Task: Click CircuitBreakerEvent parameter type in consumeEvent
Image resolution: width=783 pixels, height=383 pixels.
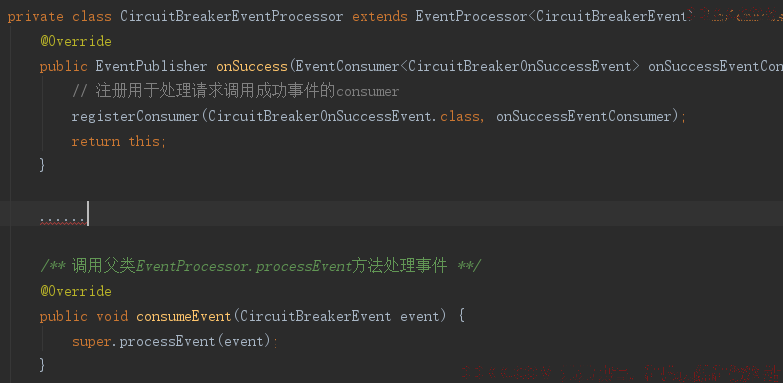Action: (316, 316)
